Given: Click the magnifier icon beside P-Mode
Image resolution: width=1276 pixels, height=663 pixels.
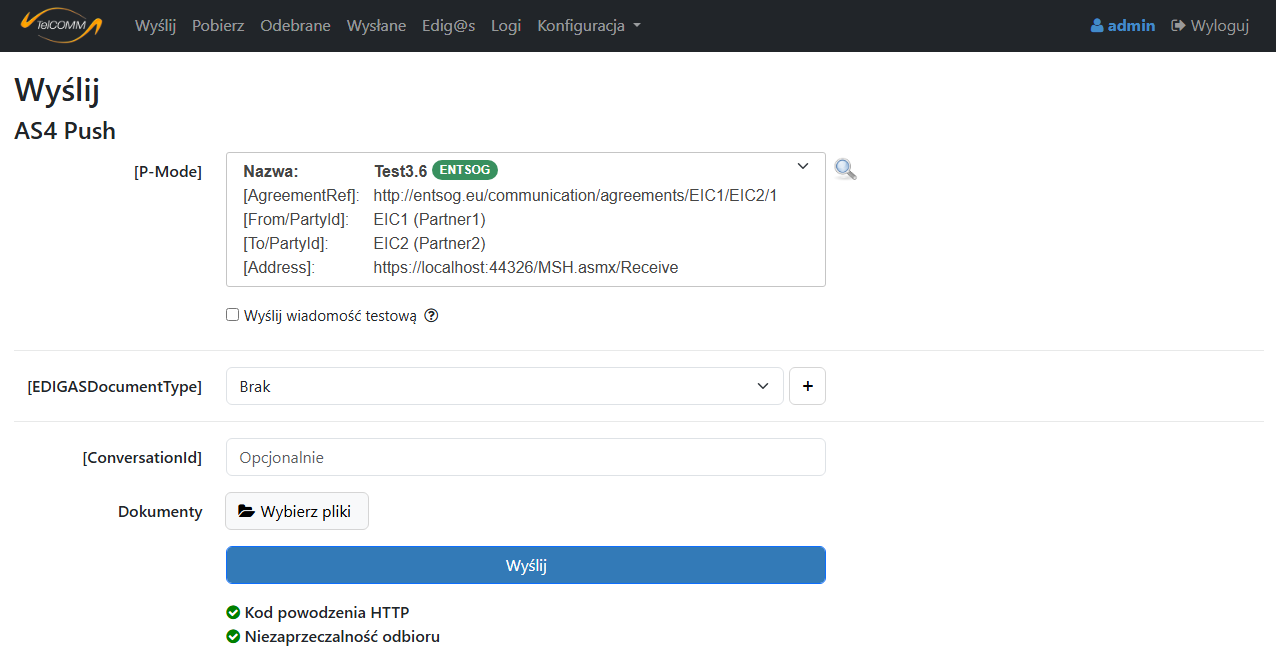Looking at the screenshot, I should point(845,169).
